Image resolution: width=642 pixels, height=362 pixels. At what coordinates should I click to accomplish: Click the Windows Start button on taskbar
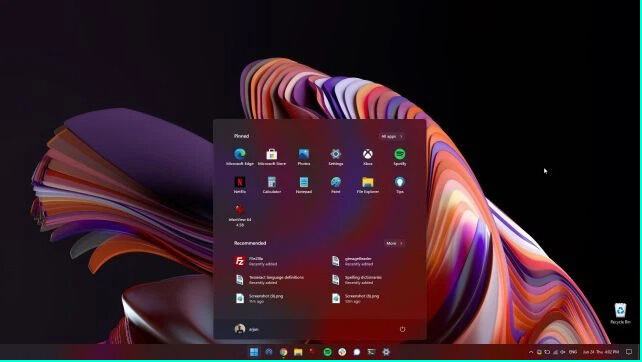pos(254,352)
